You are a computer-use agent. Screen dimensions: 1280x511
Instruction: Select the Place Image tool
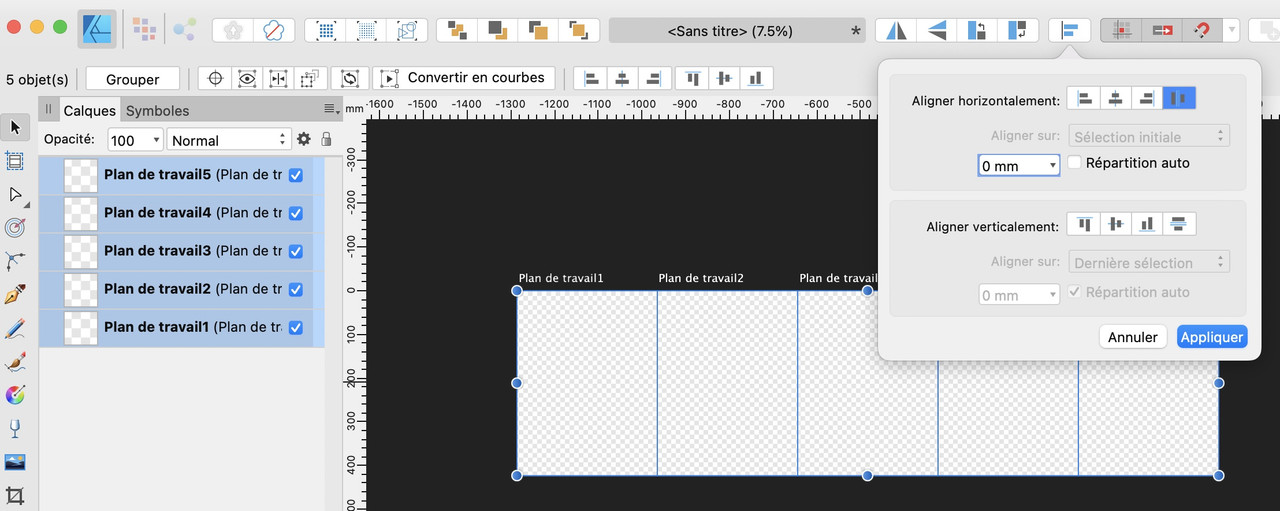(x=15, y=462)
